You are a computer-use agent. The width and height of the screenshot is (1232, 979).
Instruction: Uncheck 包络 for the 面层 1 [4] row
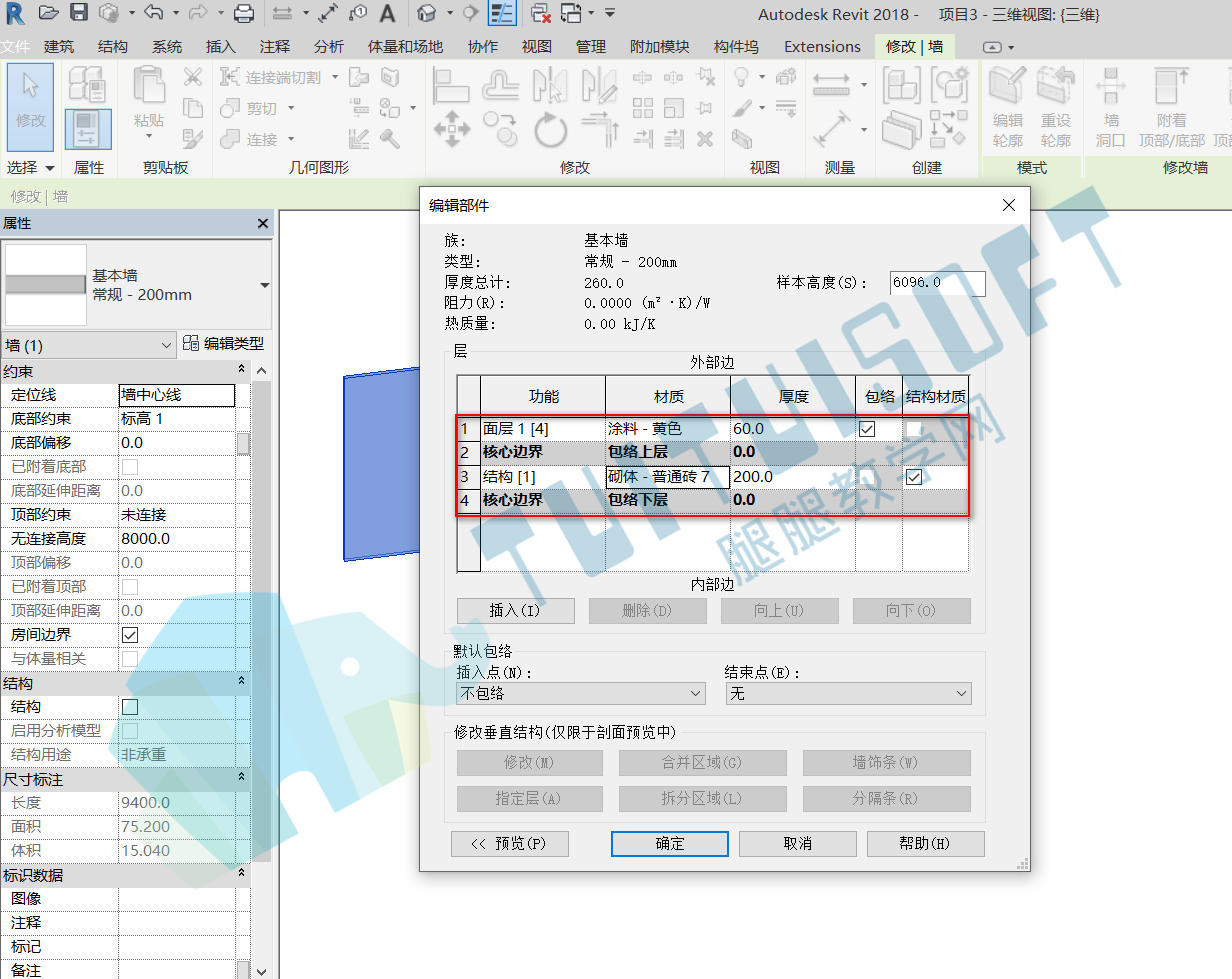(867, 429)
